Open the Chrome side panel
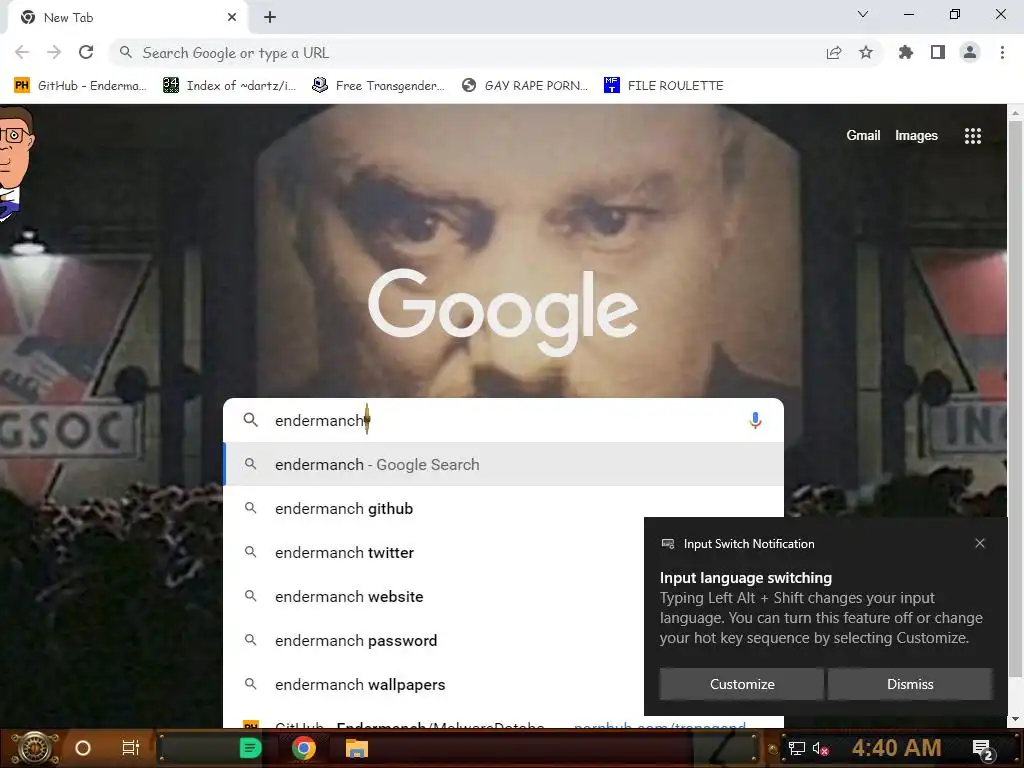 tap(938, 52)
